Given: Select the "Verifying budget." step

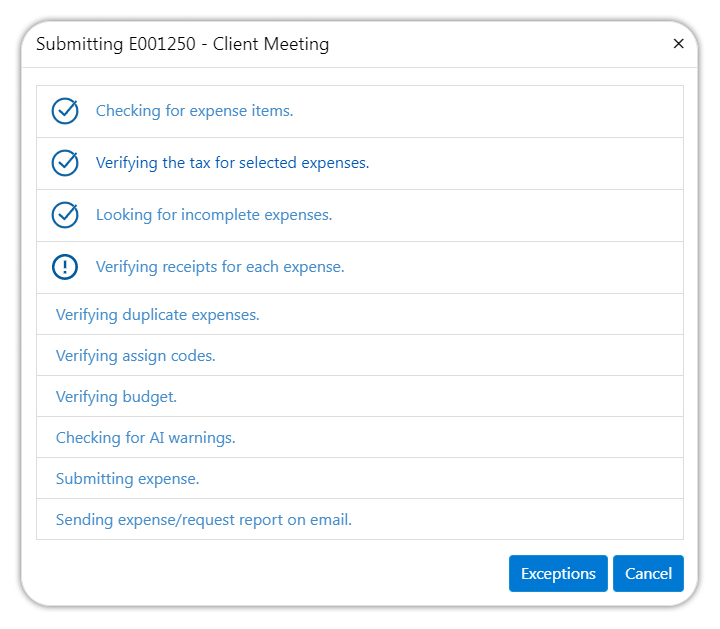Looking at the screenshot, I should pos(116,397).
